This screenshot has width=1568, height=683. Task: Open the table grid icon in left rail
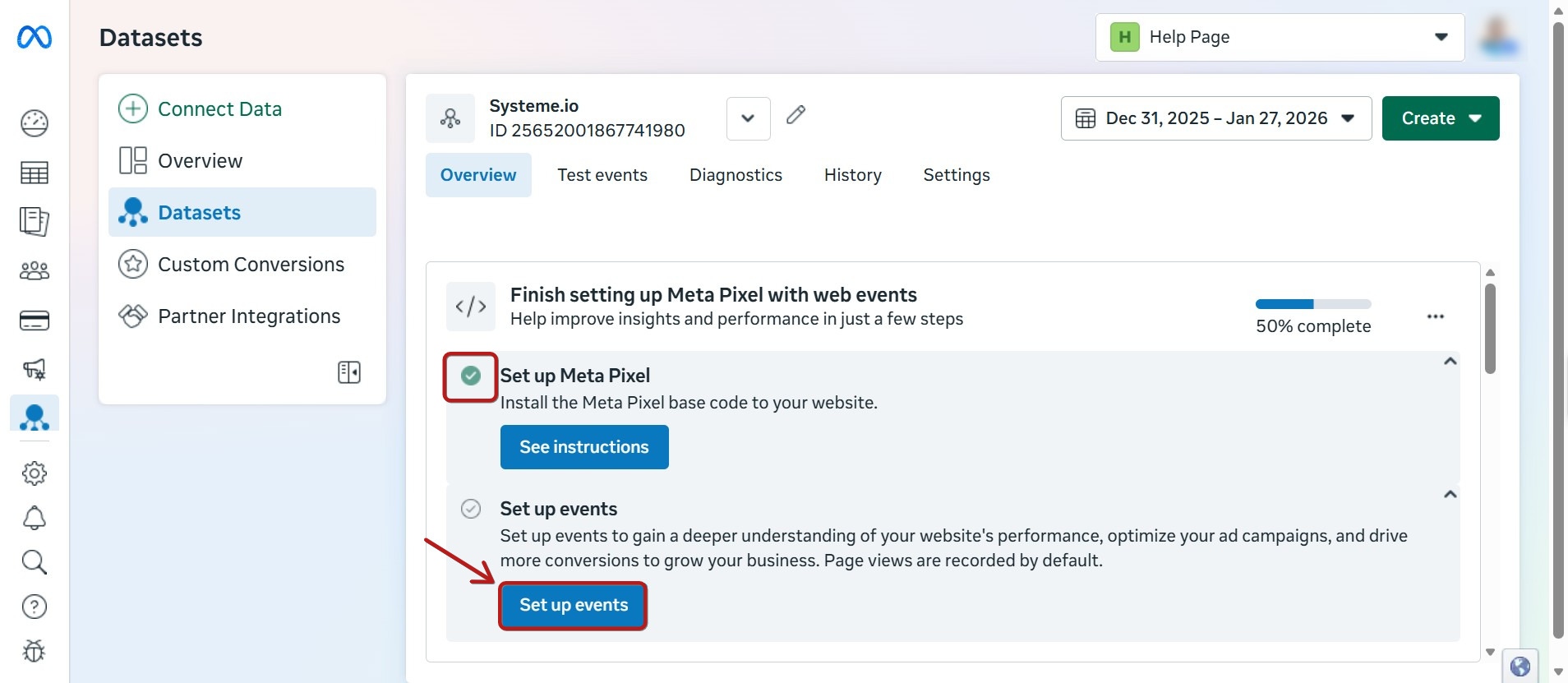(x=35, y=173)
